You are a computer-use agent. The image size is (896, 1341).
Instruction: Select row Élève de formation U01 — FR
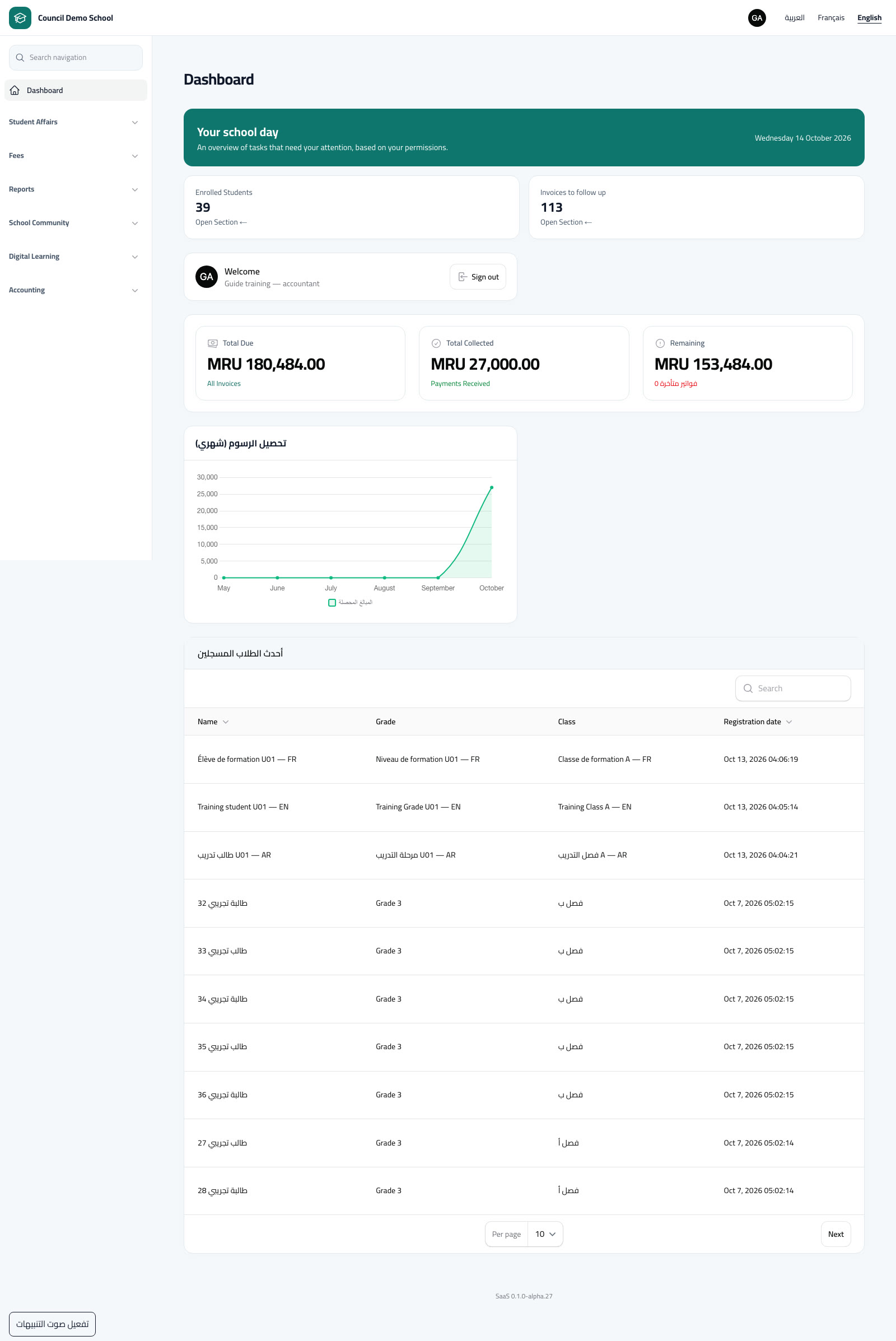click(524, 759)
